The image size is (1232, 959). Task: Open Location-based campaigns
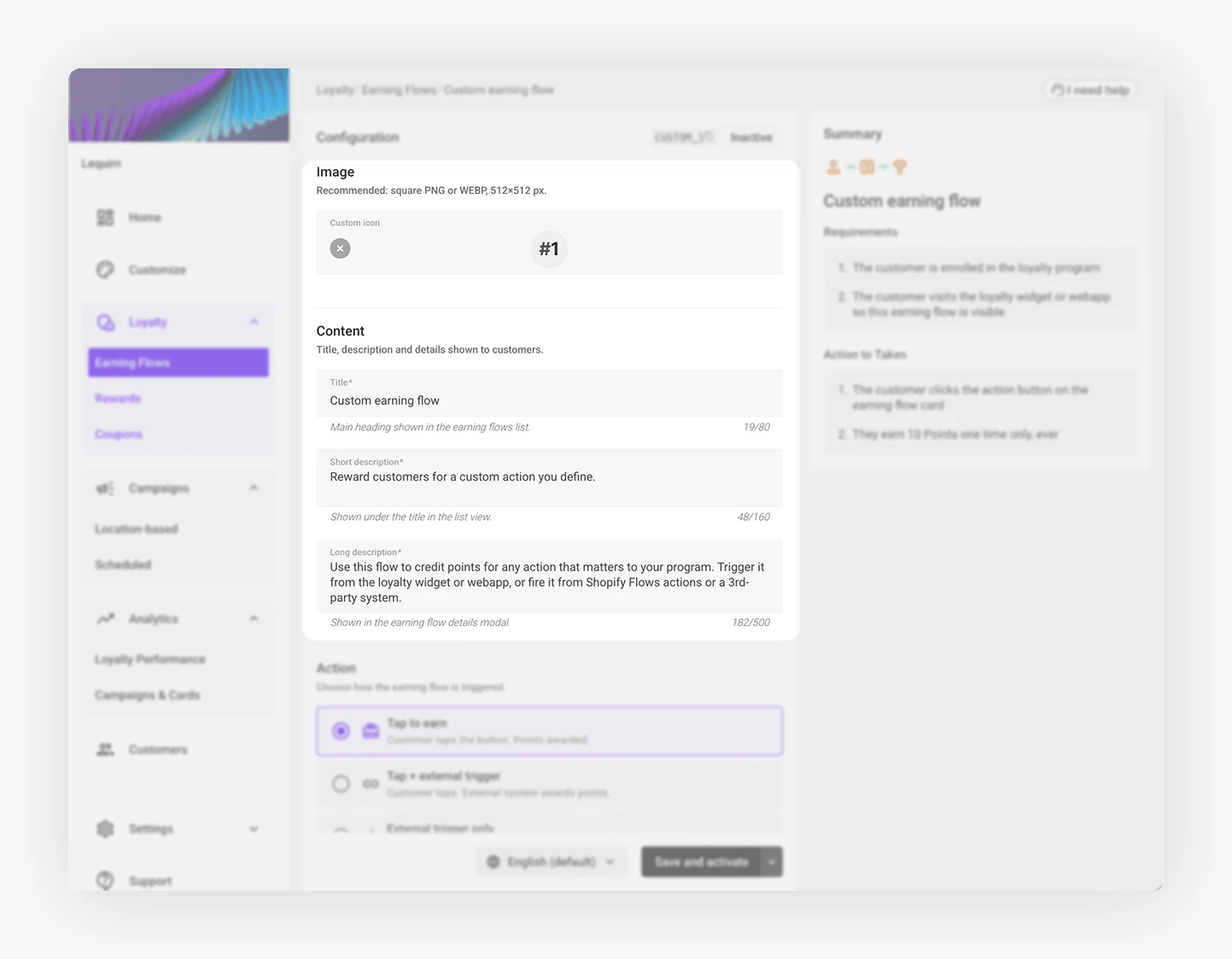137,529
